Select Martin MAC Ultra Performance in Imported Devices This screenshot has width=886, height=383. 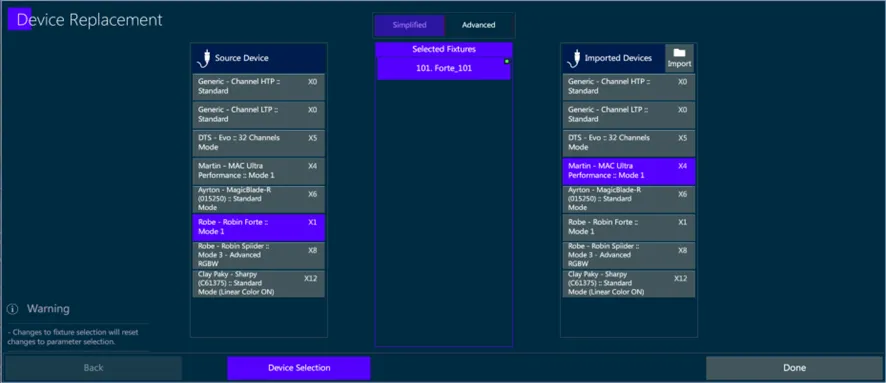tap(629, 171)
